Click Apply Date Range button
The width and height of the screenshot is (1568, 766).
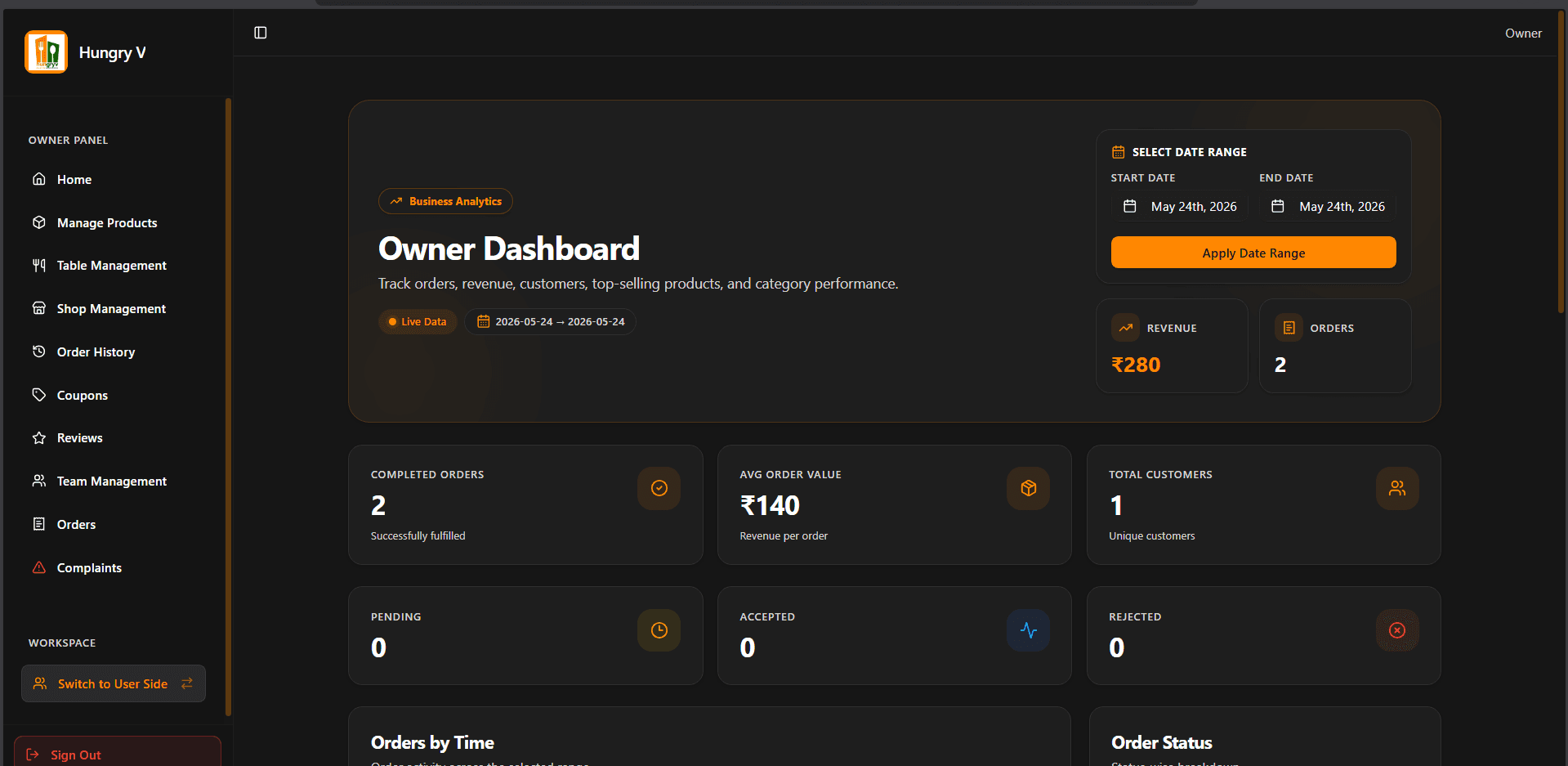(1253, 253)
